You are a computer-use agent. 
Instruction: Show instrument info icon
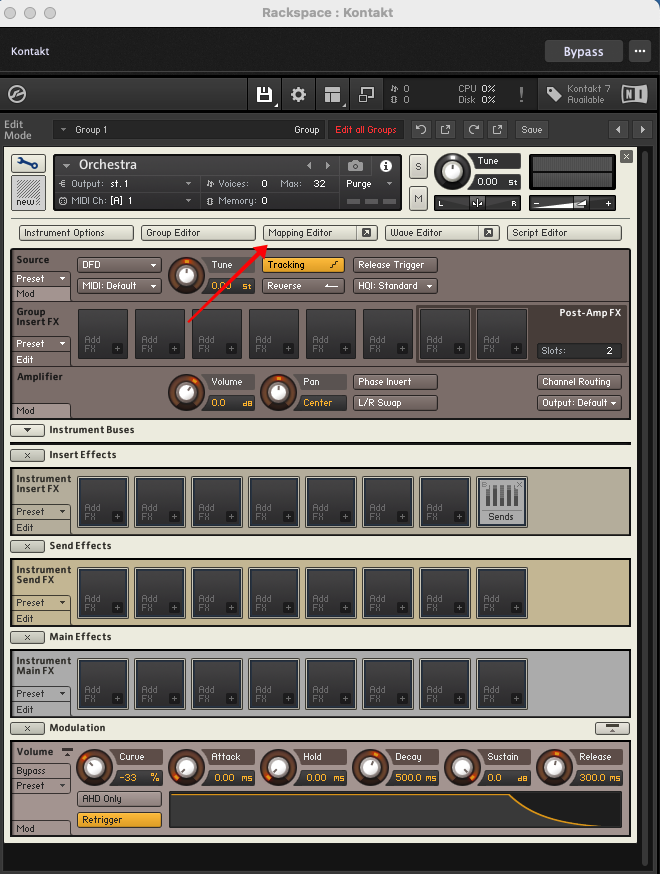(x=386, y=166)
